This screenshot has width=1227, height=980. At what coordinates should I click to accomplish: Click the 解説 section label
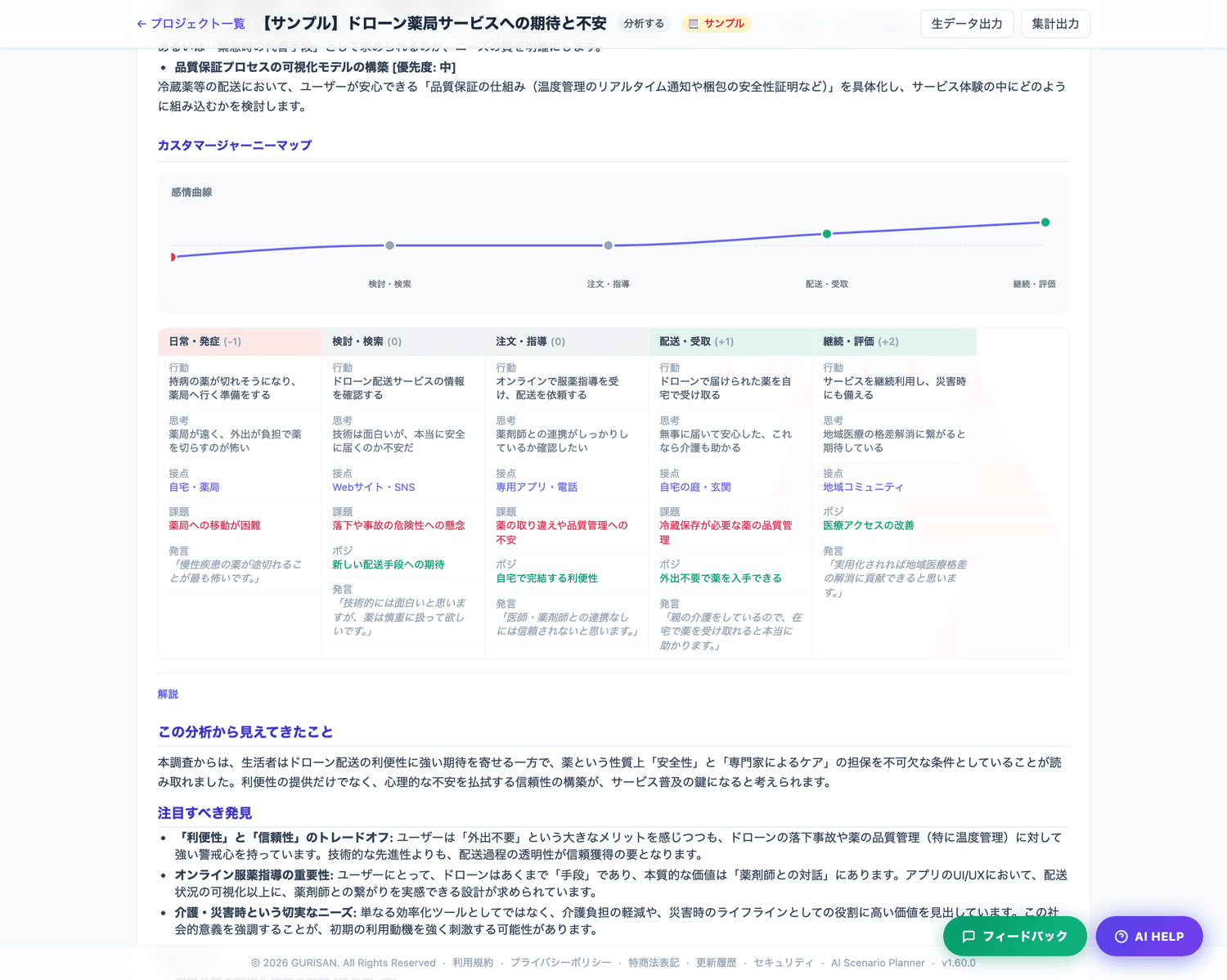[x=168, y=694]
